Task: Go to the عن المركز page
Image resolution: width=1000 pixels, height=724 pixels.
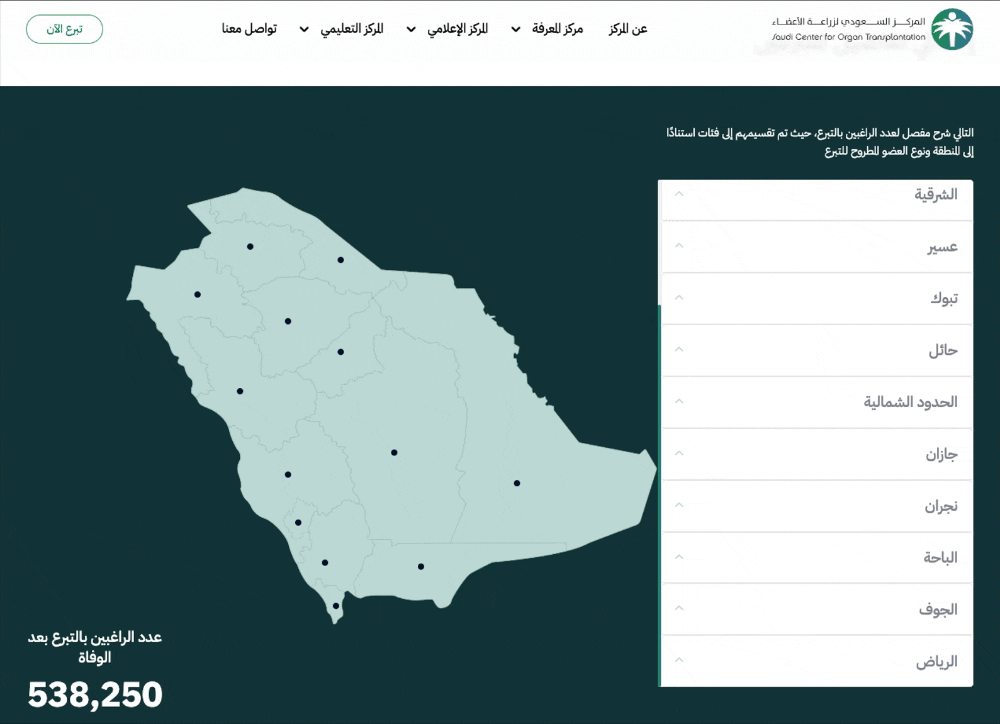Action: point(628,29)
